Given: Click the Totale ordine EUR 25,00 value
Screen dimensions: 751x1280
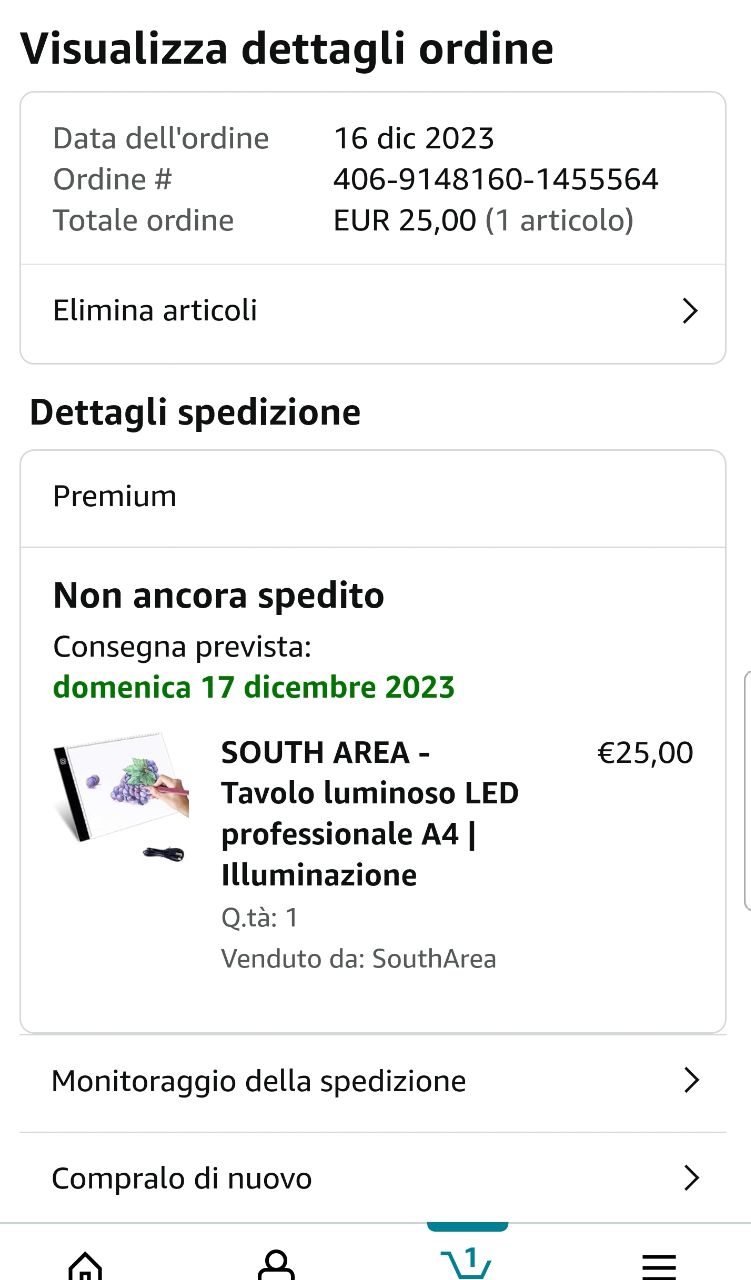Looking at the screenshot, I should pos(404,220).
